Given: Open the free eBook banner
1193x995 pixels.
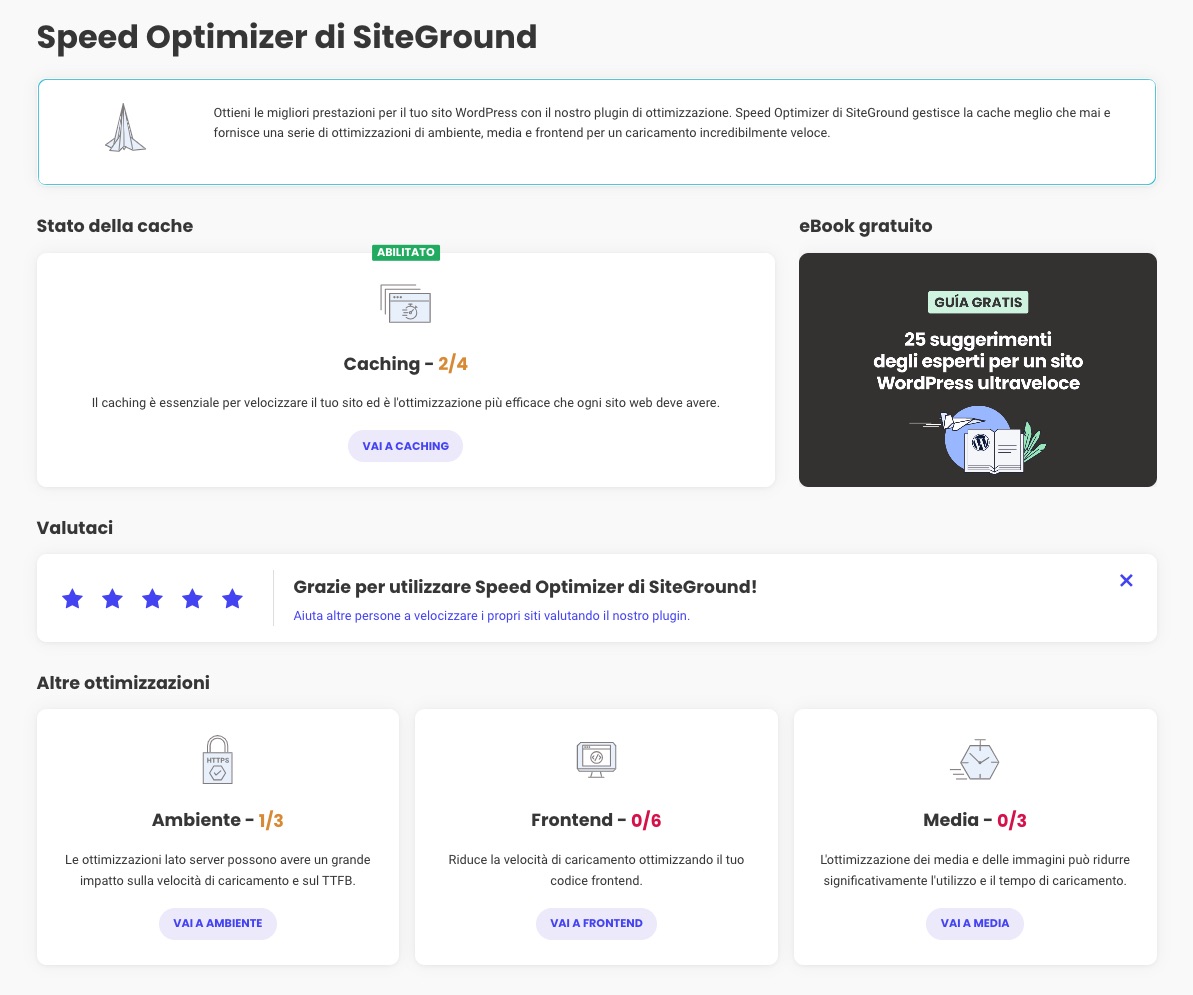Looking at the screenshot, I should point(978,370).
